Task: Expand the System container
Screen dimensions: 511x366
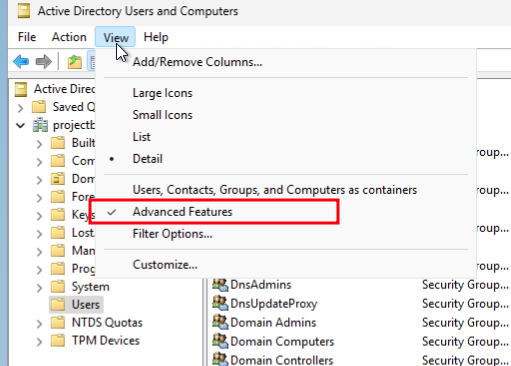Action: click(39, 288)
